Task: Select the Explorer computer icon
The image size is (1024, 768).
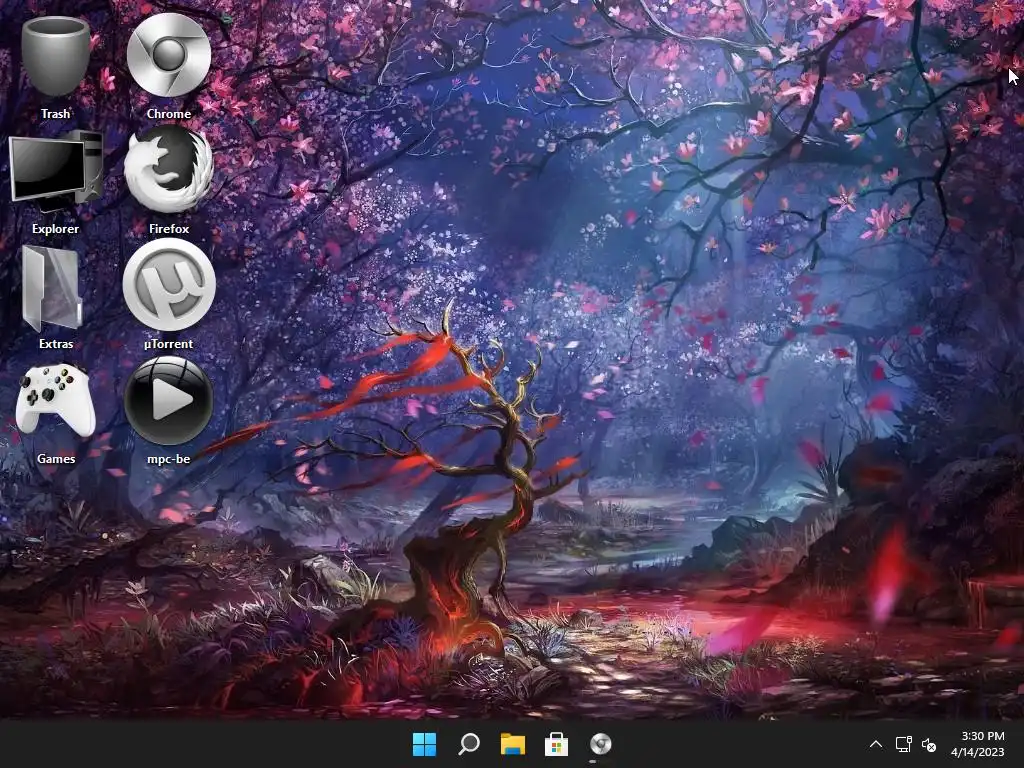Action: tap(56, 172)
